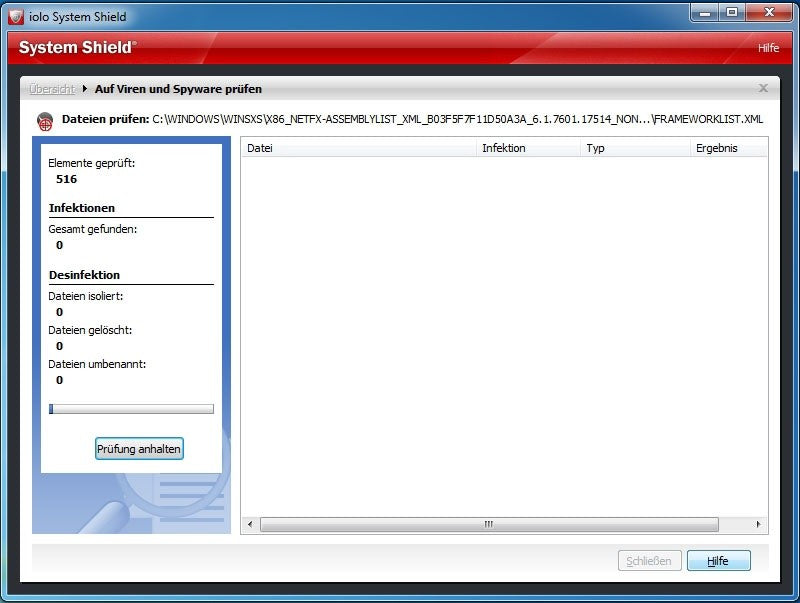Sort results by Ergebnis column
Image resolution: width=800 pixels, height=603 pixels.
tap(728, 148)
